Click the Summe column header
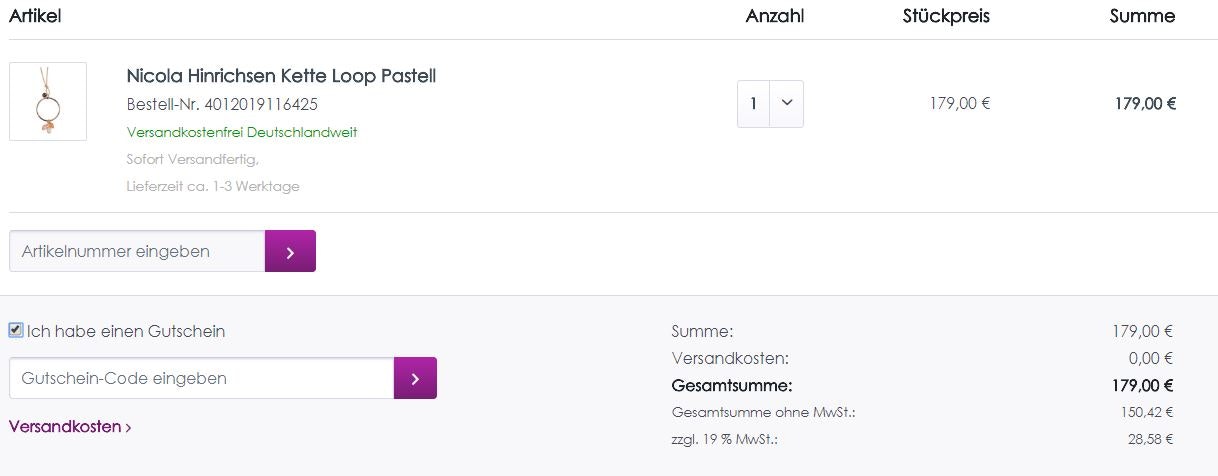Image resolution: width=1218 pixels, height=476 pixels. pos(1142,16)
